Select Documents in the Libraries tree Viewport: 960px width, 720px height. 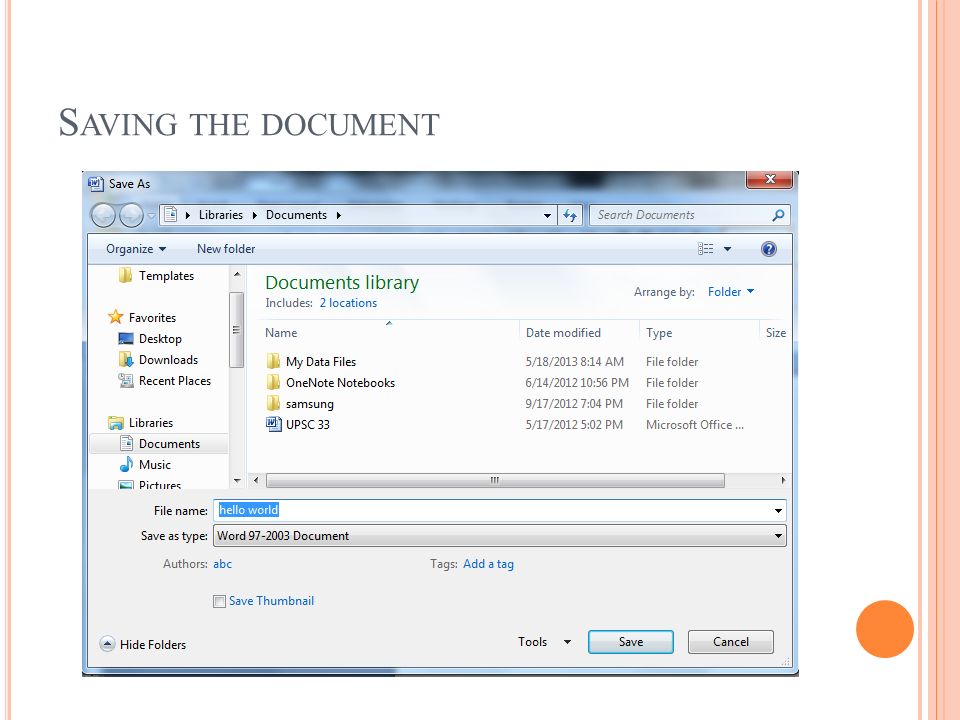(x=159, y=444)
